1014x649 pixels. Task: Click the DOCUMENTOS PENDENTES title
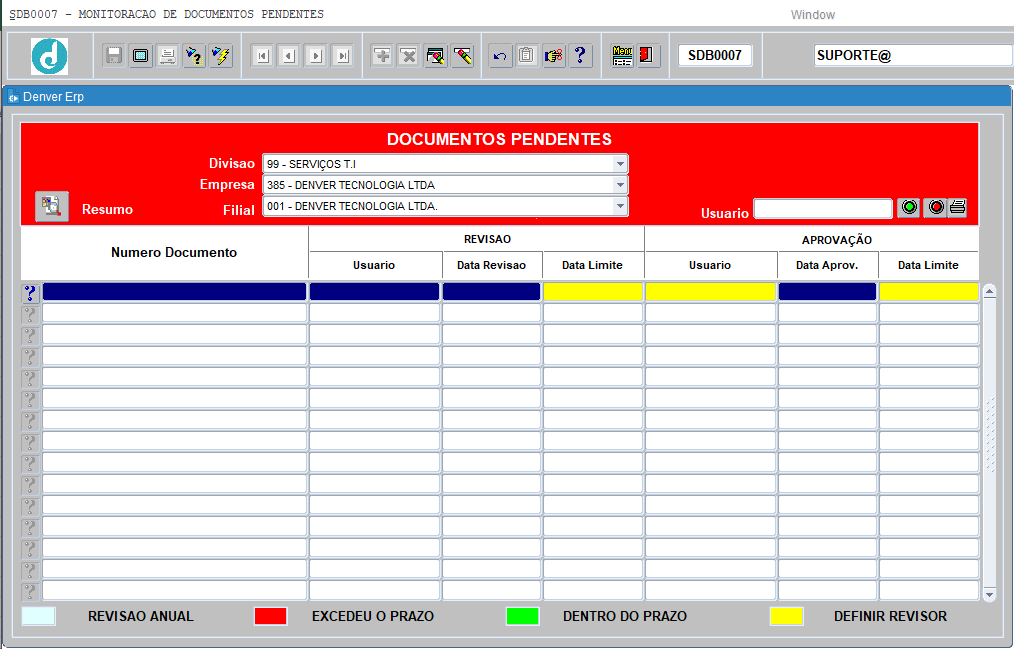pos(499,139)
